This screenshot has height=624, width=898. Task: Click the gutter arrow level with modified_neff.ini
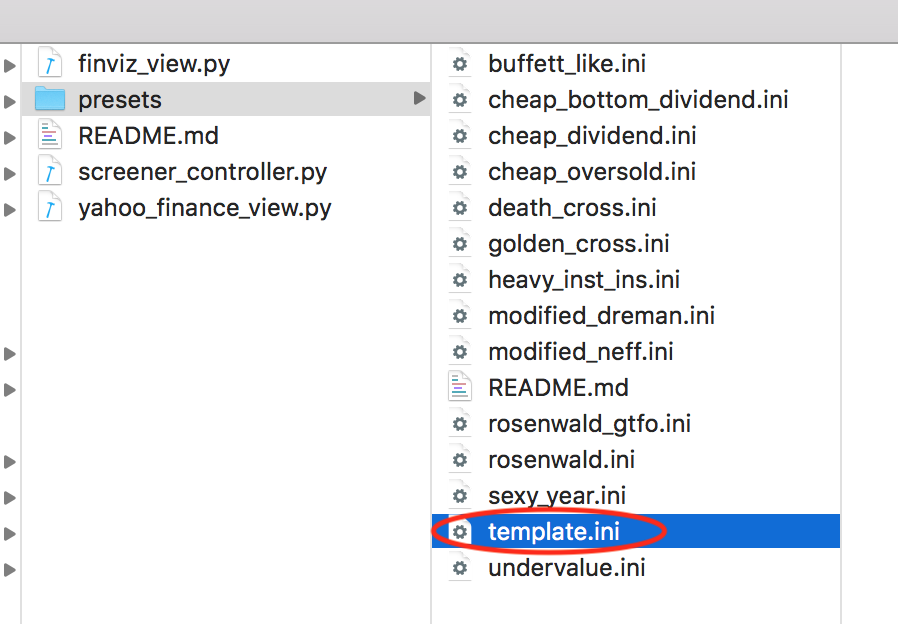9,354
